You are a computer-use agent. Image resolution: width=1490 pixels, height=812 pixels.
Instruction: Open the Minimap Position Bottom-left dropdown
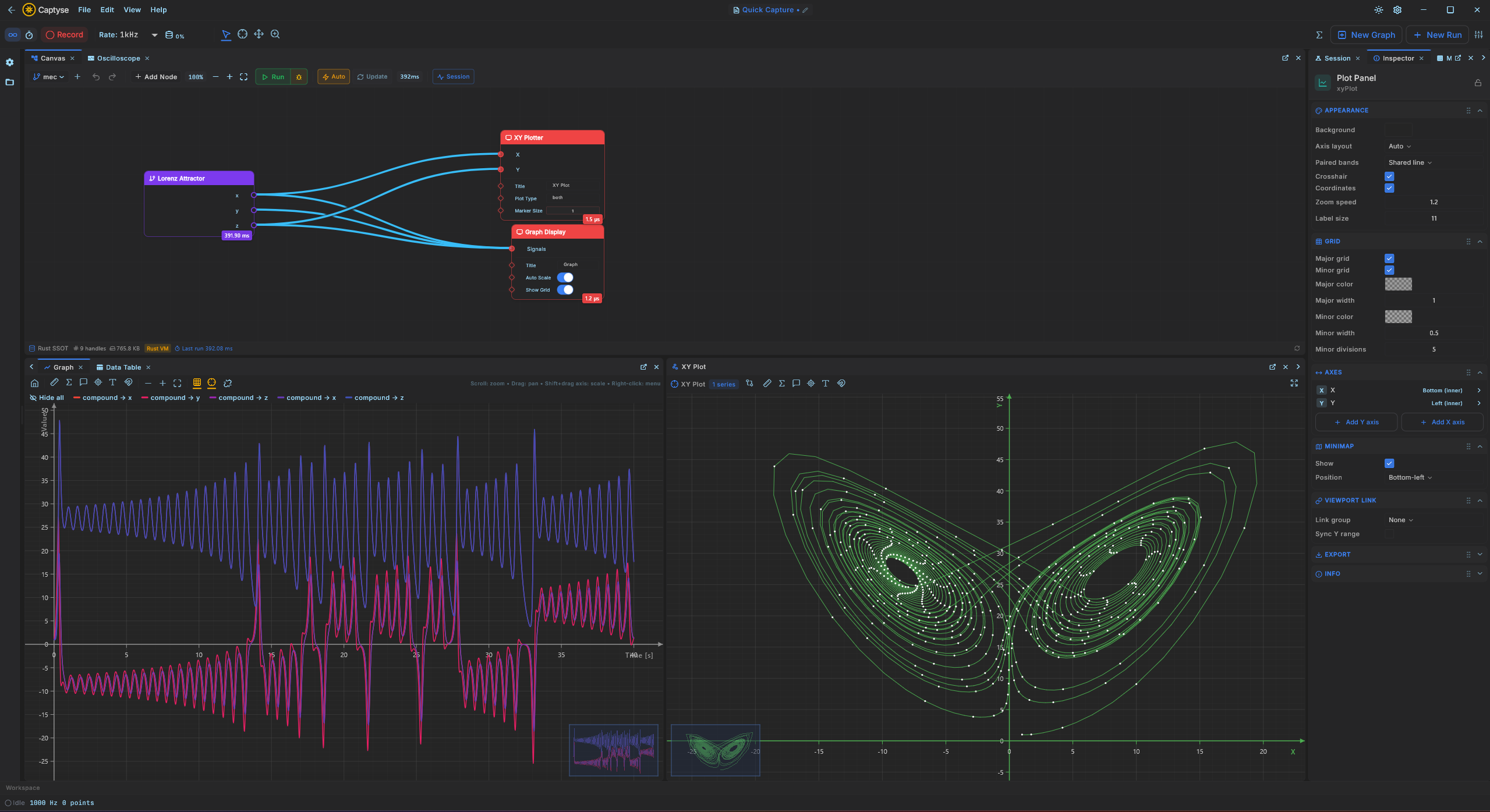click(x=1410, y=477)
